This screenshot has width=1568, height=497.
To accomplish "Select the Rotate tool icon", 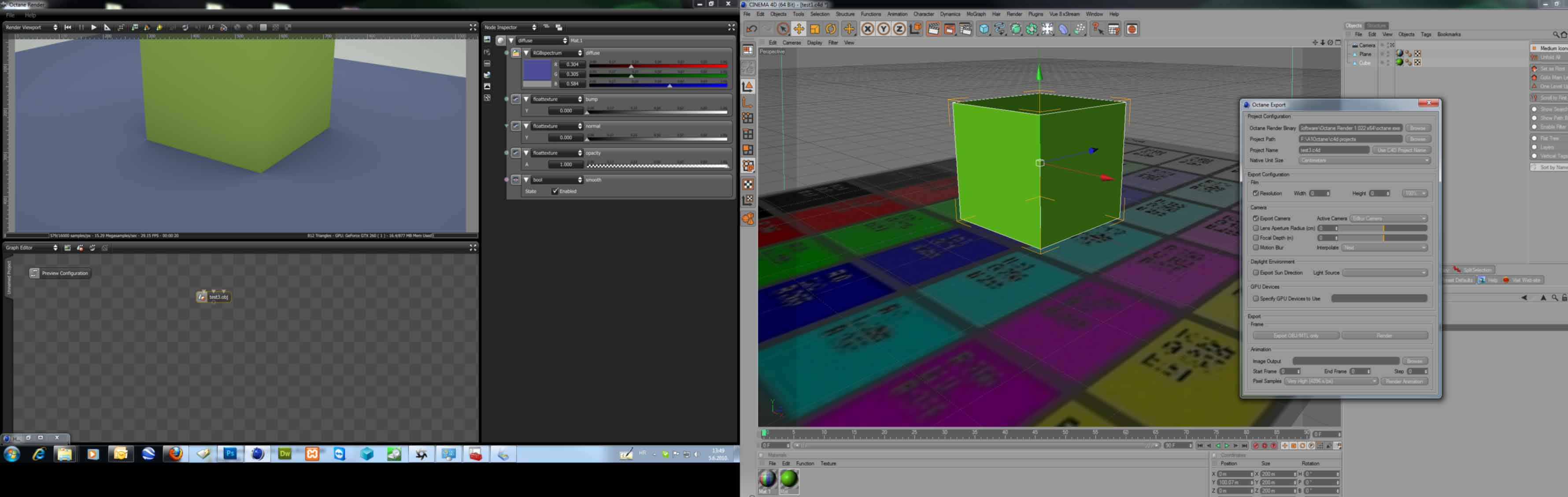I will click(x=831, y=29).
